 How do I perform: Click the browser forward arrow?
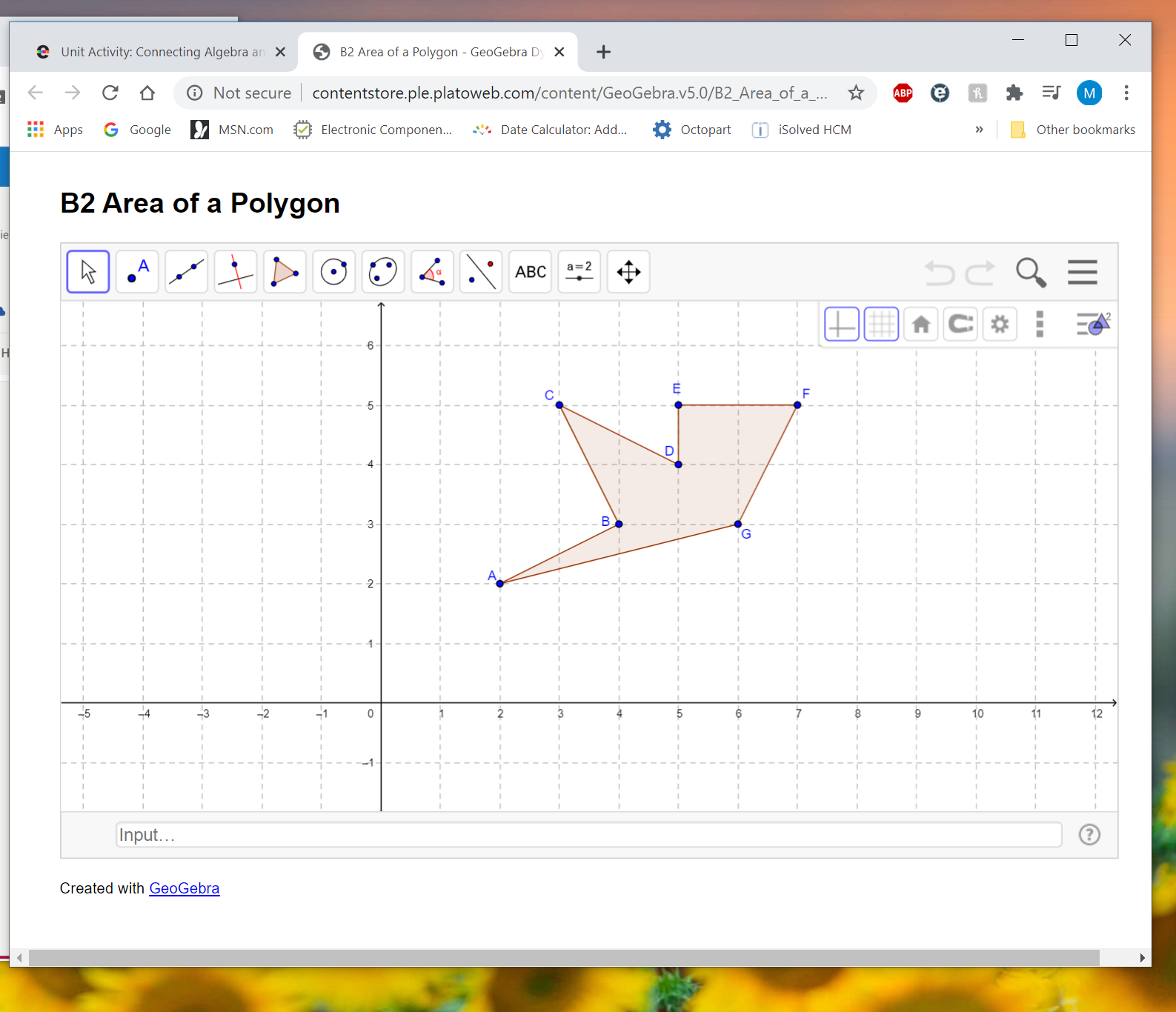(73, 93)
